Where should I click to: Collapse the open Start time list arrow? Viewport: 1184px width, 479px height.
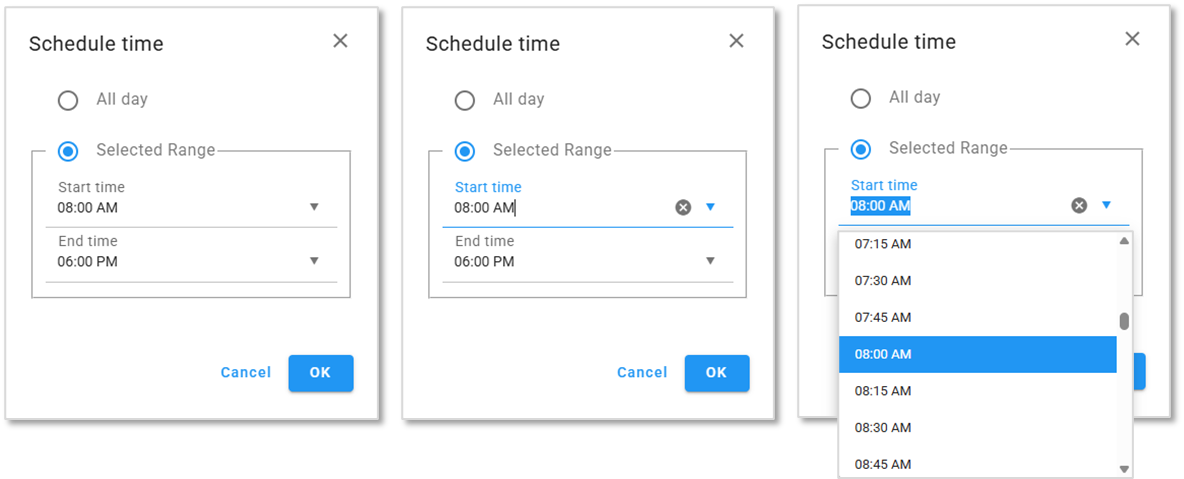pos(1106,205)
